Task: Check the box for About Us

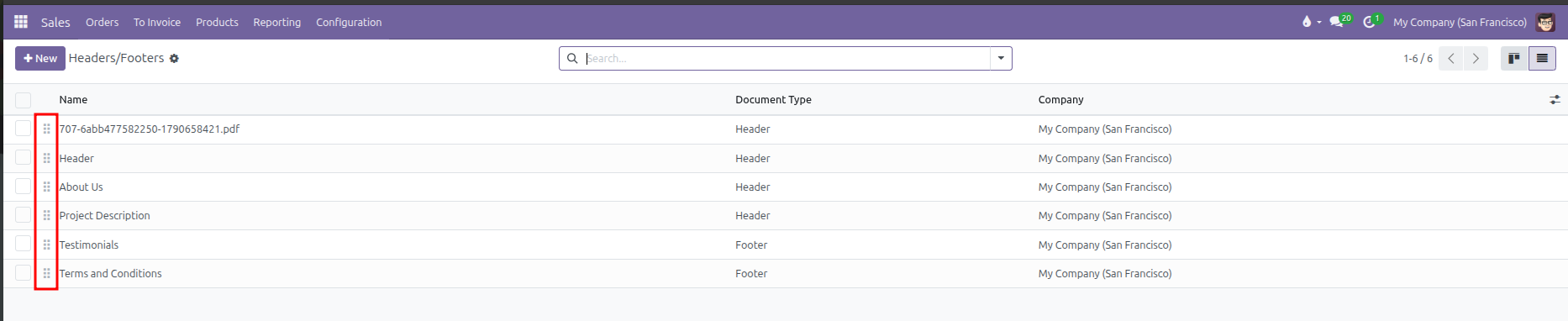Action: [x=23, y=187]
